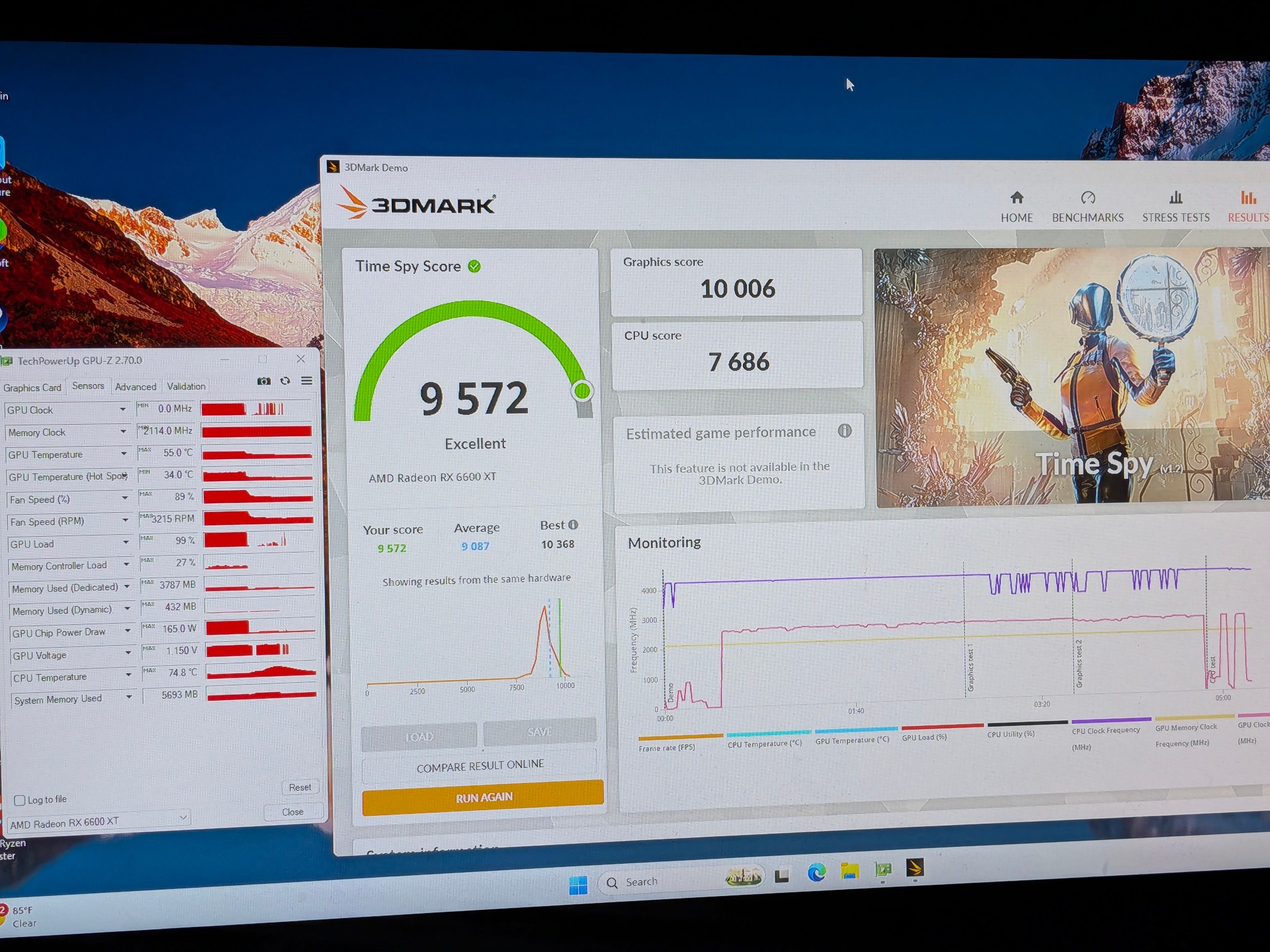Click the estimated game performance info icon
The image size is (1270, 952).
[x=845, y=431]
